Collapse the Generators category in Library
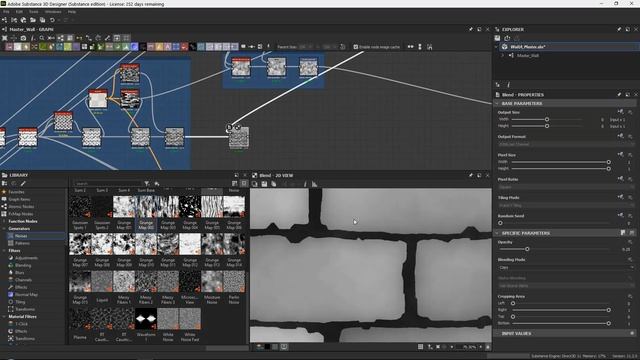The image size is (640, 360). click(x=4, y=229)
